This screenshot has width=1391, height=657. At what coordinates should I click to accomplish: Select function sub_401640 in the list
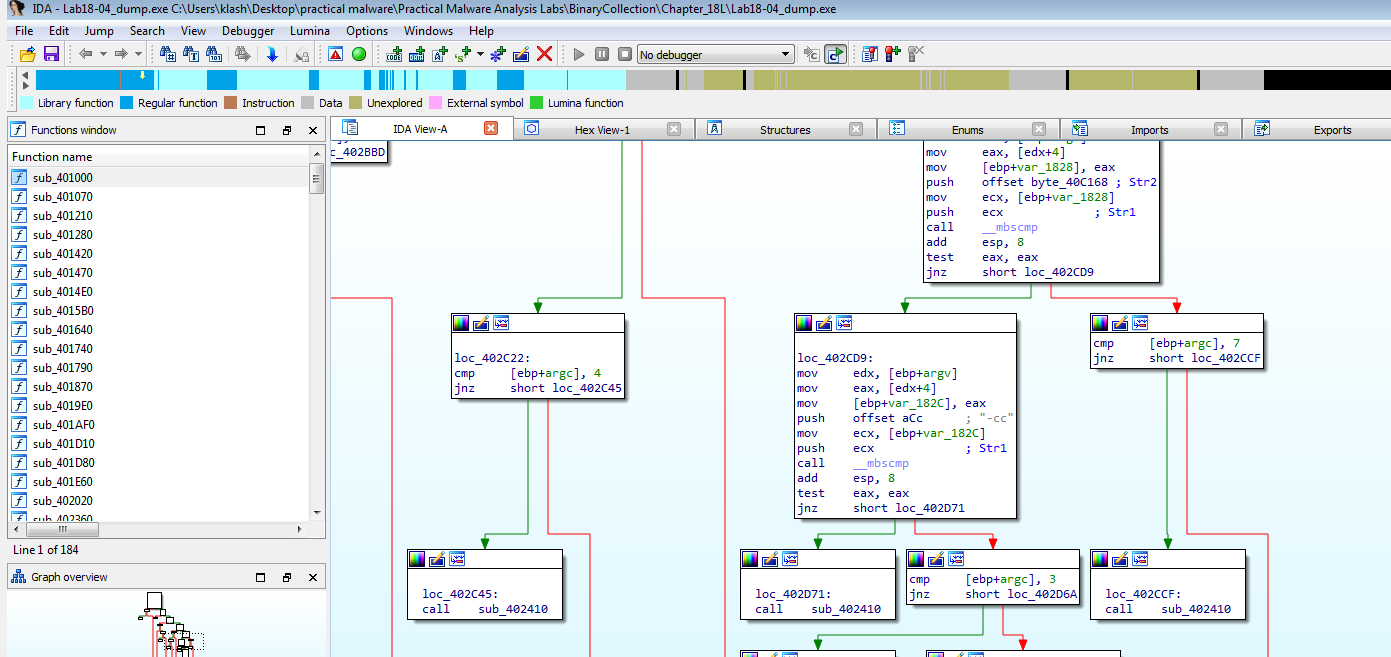tap(159, 329)
